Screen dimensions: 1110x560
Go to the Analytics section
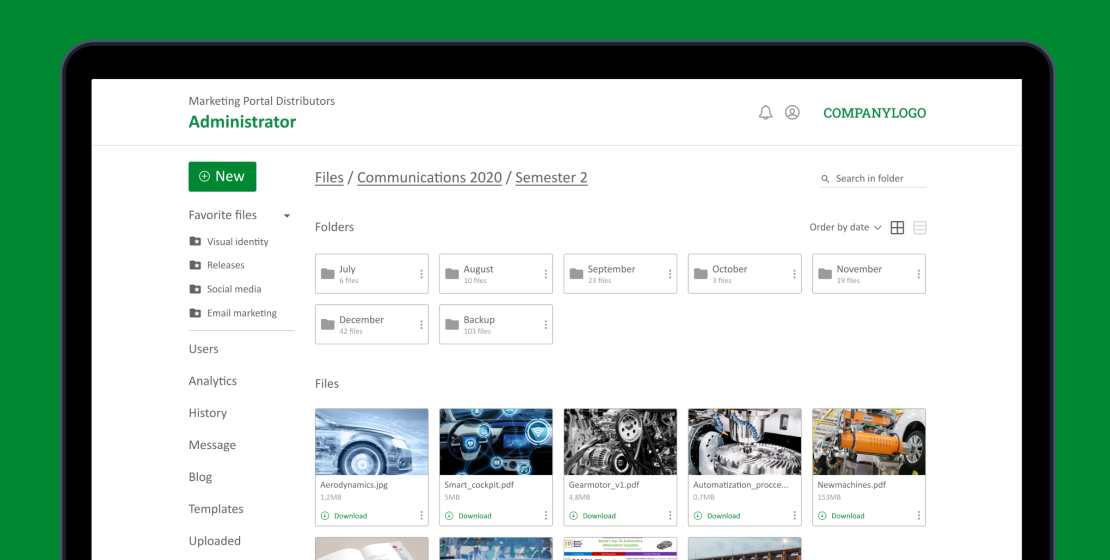(x=212, y=381)
